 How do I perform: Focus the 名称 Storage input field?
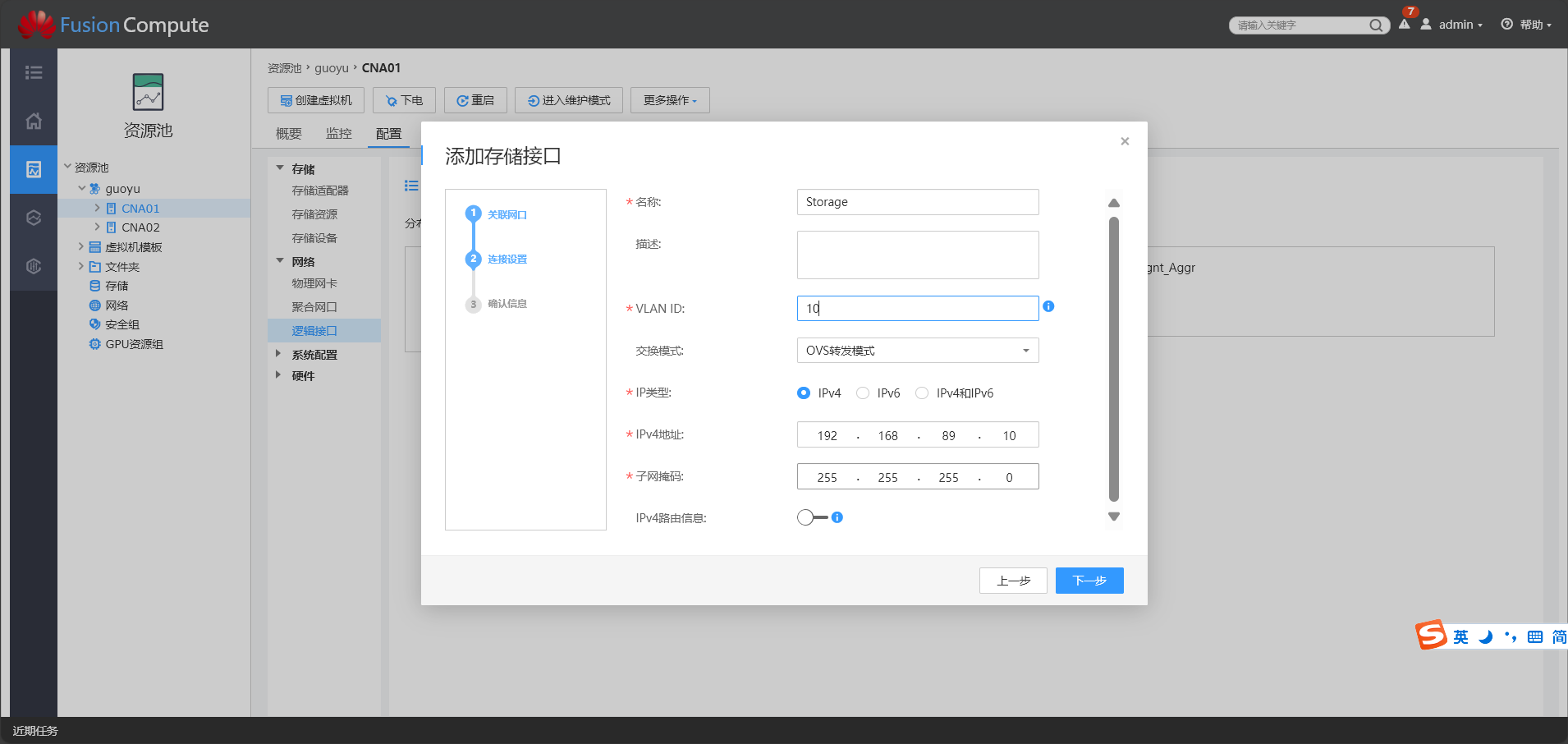click(918, 202)
